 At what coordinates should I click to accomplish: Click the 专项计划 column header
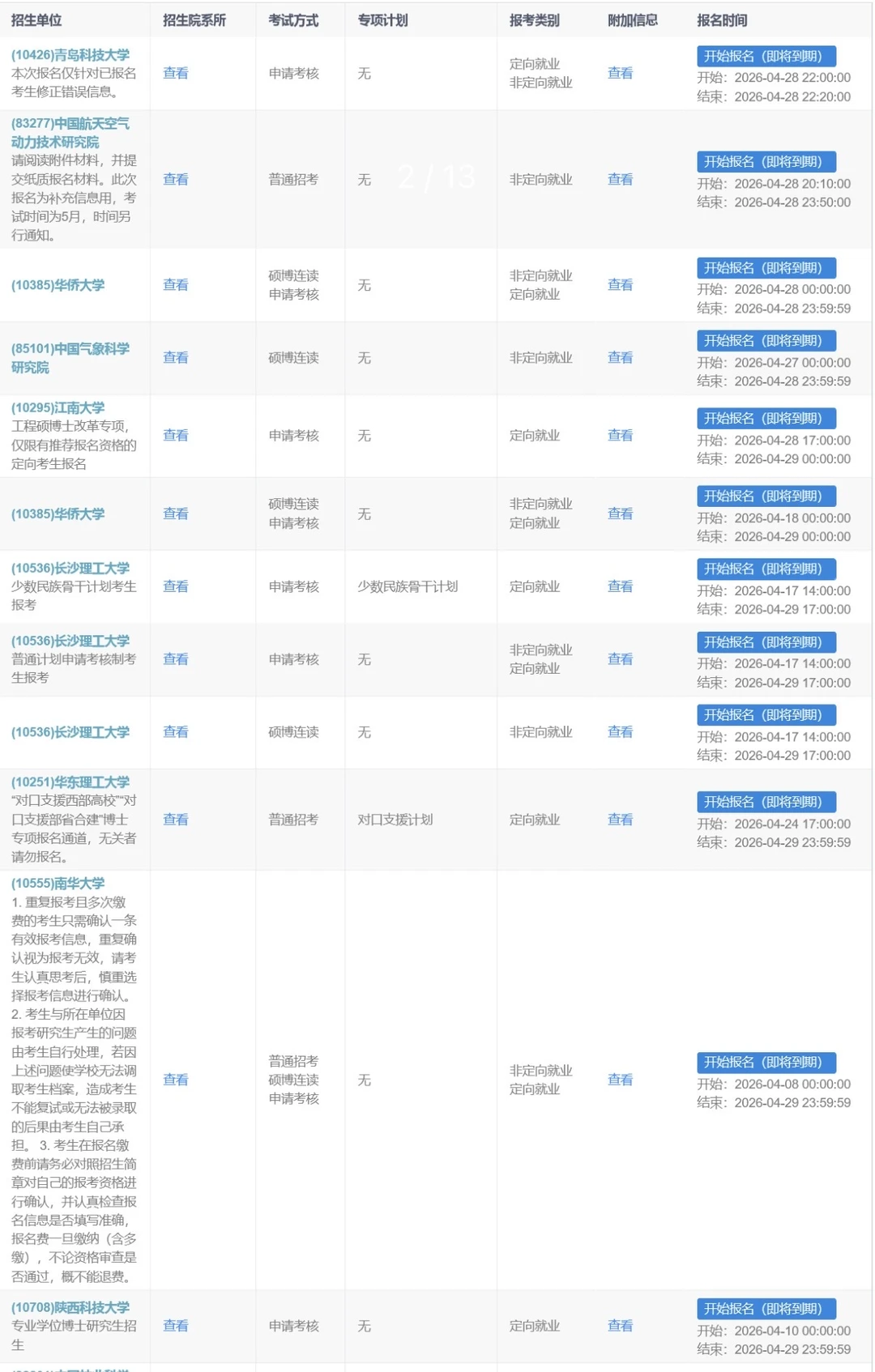coord(382,20)
